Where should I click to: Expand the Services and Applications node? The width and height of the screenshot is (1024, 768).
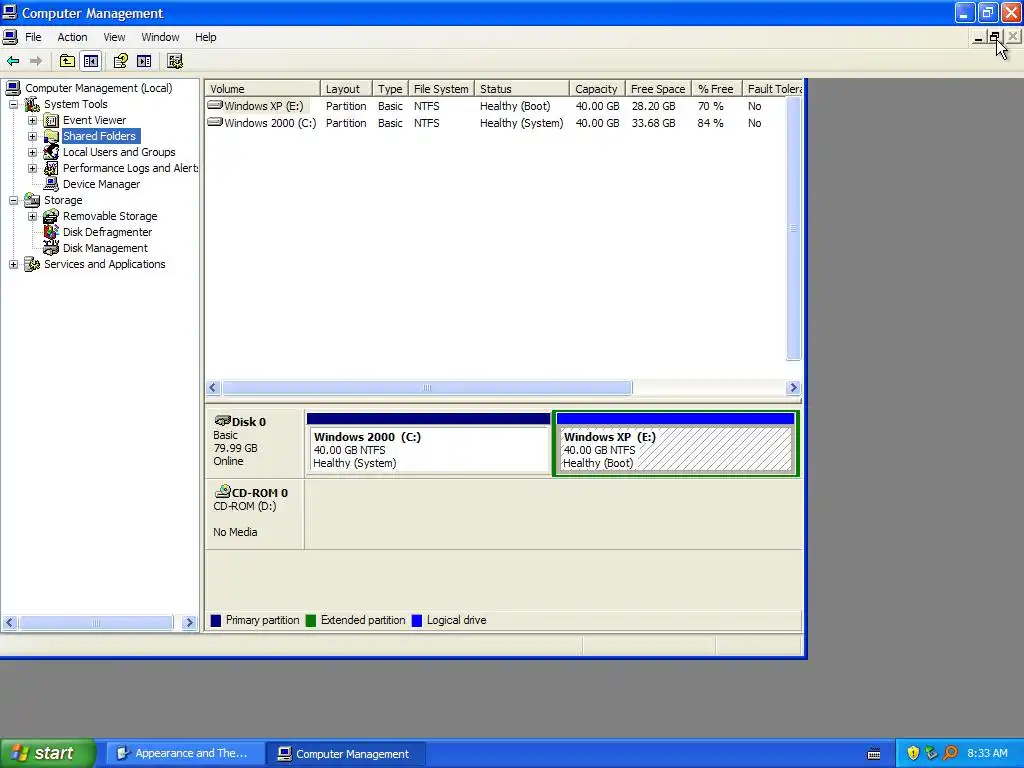point(13,264)
